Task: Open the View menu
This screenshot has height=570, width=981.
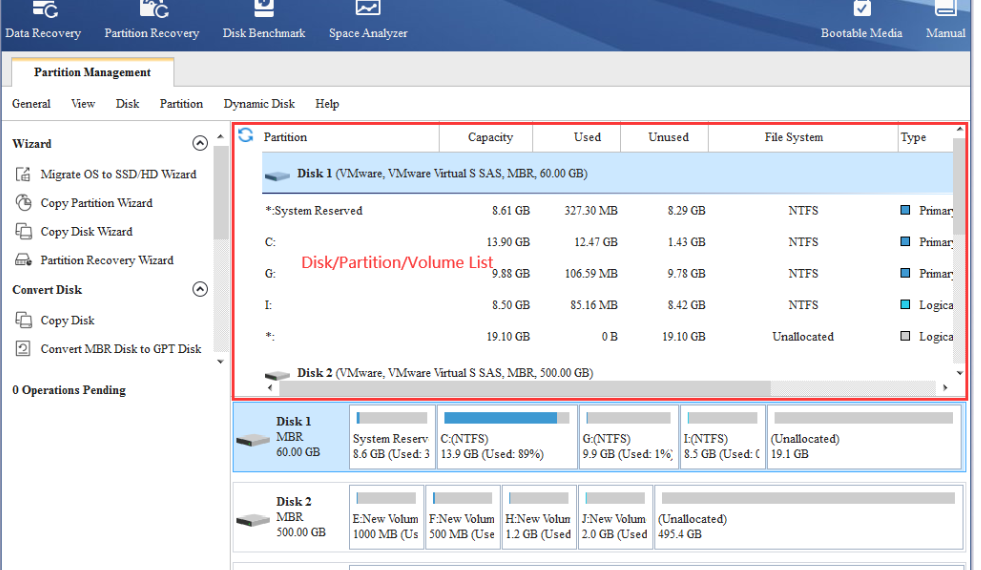Action: click(x=83, y=104)
